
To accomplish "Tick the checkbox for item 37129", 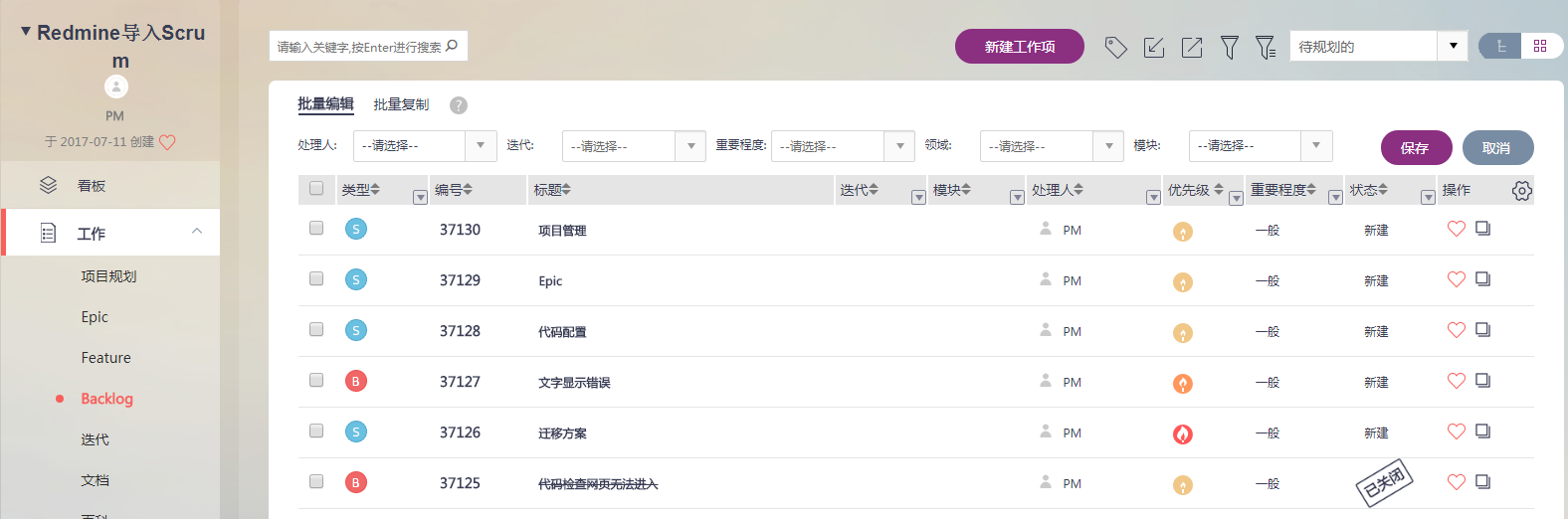I will click(316, 278).
